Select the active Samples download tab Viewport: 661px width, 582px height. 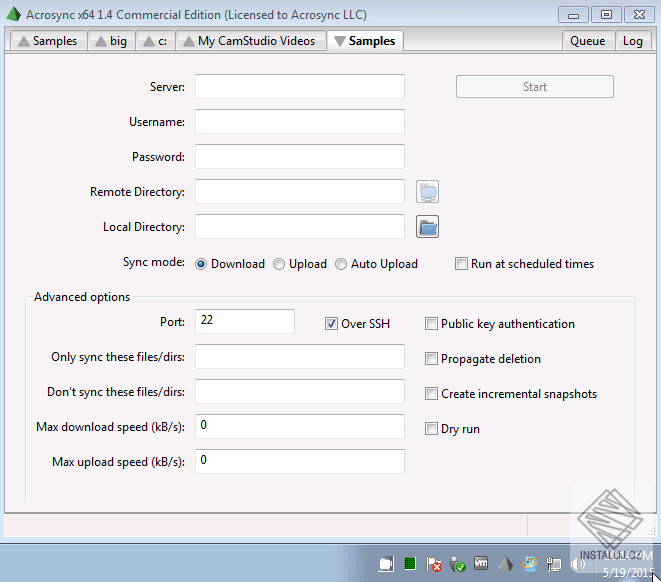365,40
